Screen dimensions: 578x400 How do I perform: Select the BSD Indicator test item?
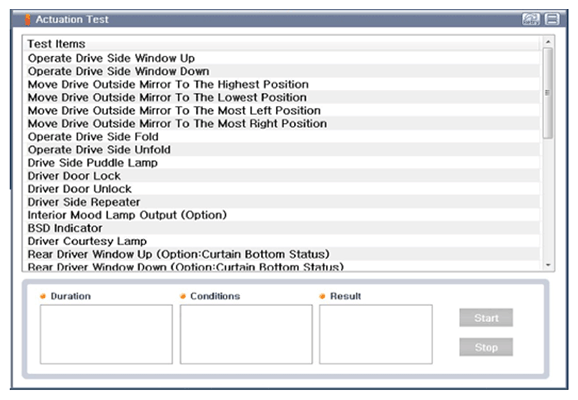pyautogui.click(x=283, y=228)
